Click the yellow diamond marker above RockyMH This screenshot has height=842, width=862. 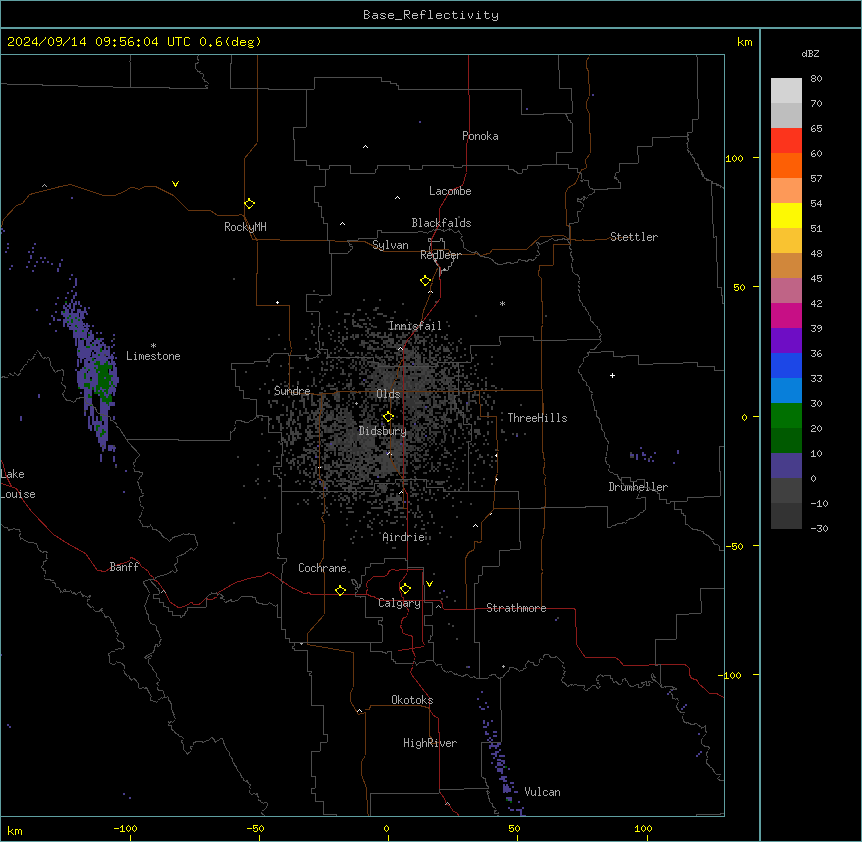pyautogui.click(x=250, y=204)
